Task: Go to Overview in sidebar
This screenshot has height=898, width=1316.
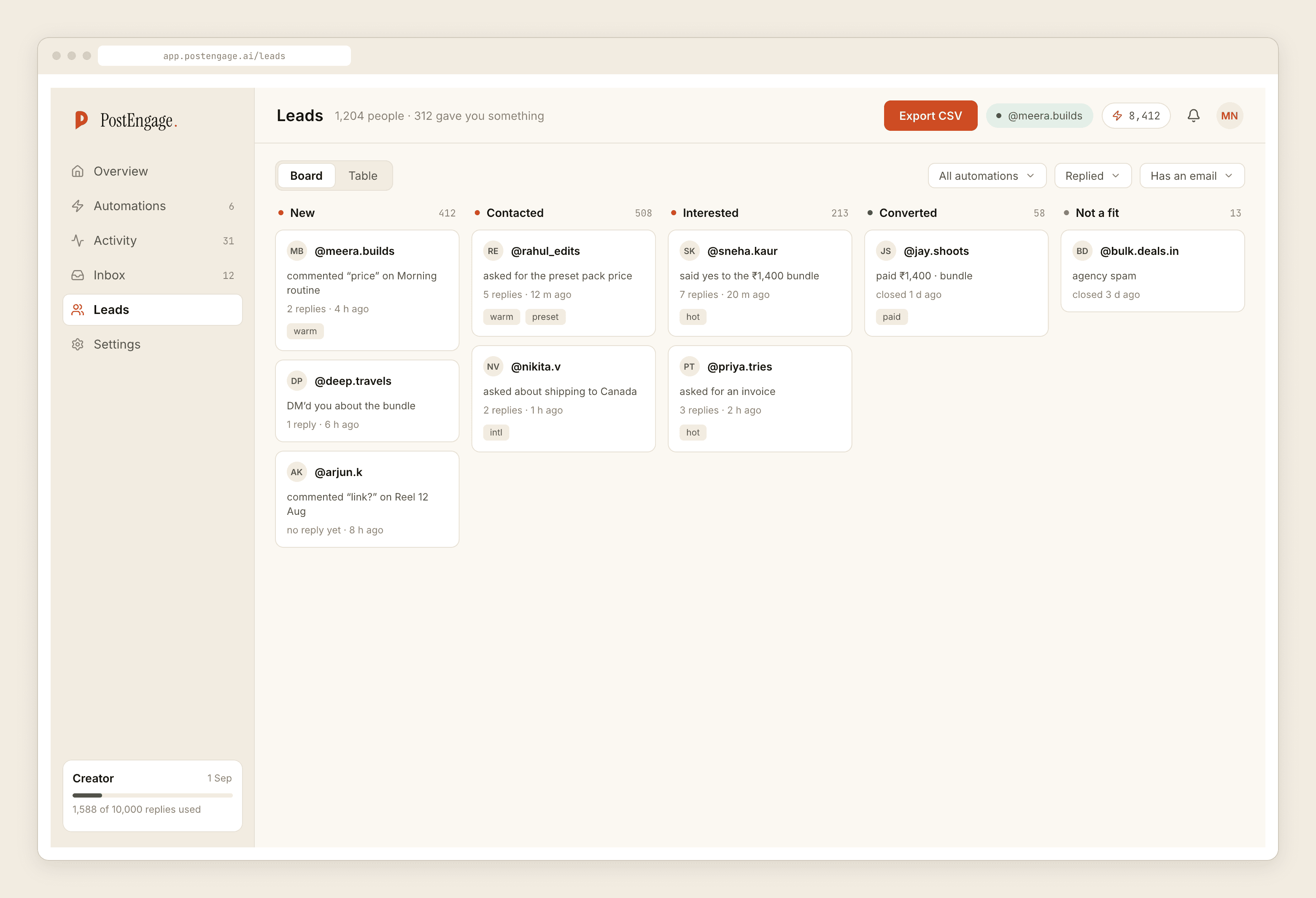Action: click(x=152, y=171)
